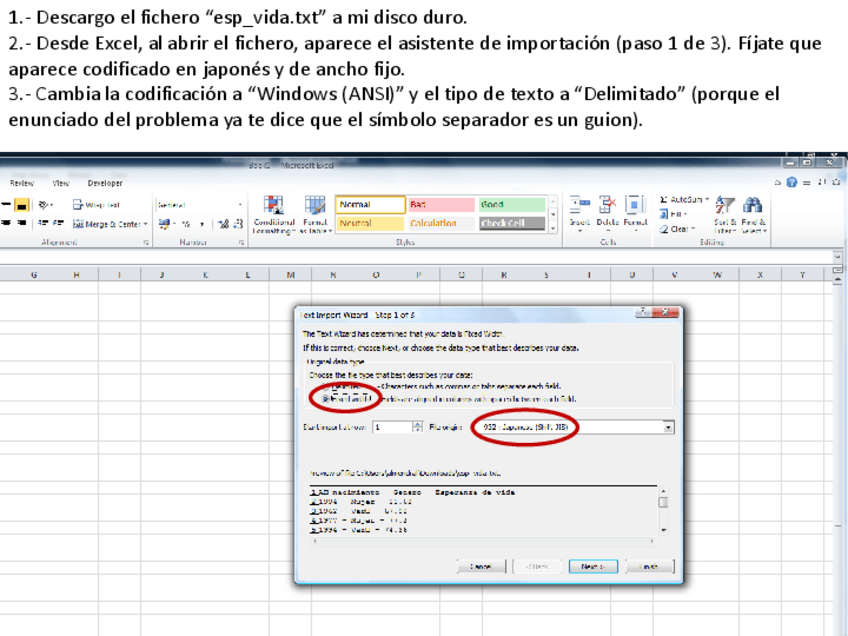
Task: Switch to the Review ribbon tab
Action: (22, 183)
